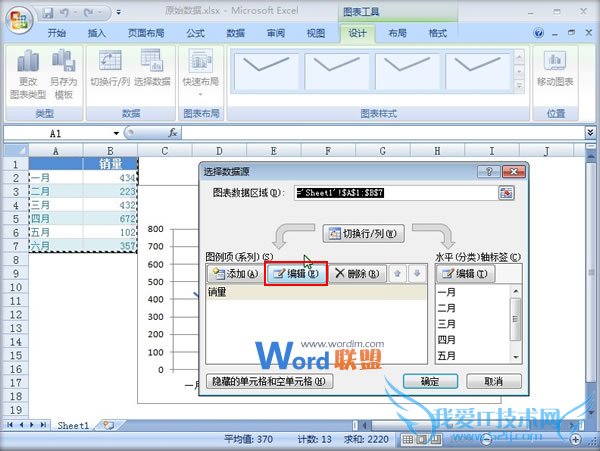Open Excel help question mark icon
This screenshot has height=451, width=600.
click(x=538, y=33)
